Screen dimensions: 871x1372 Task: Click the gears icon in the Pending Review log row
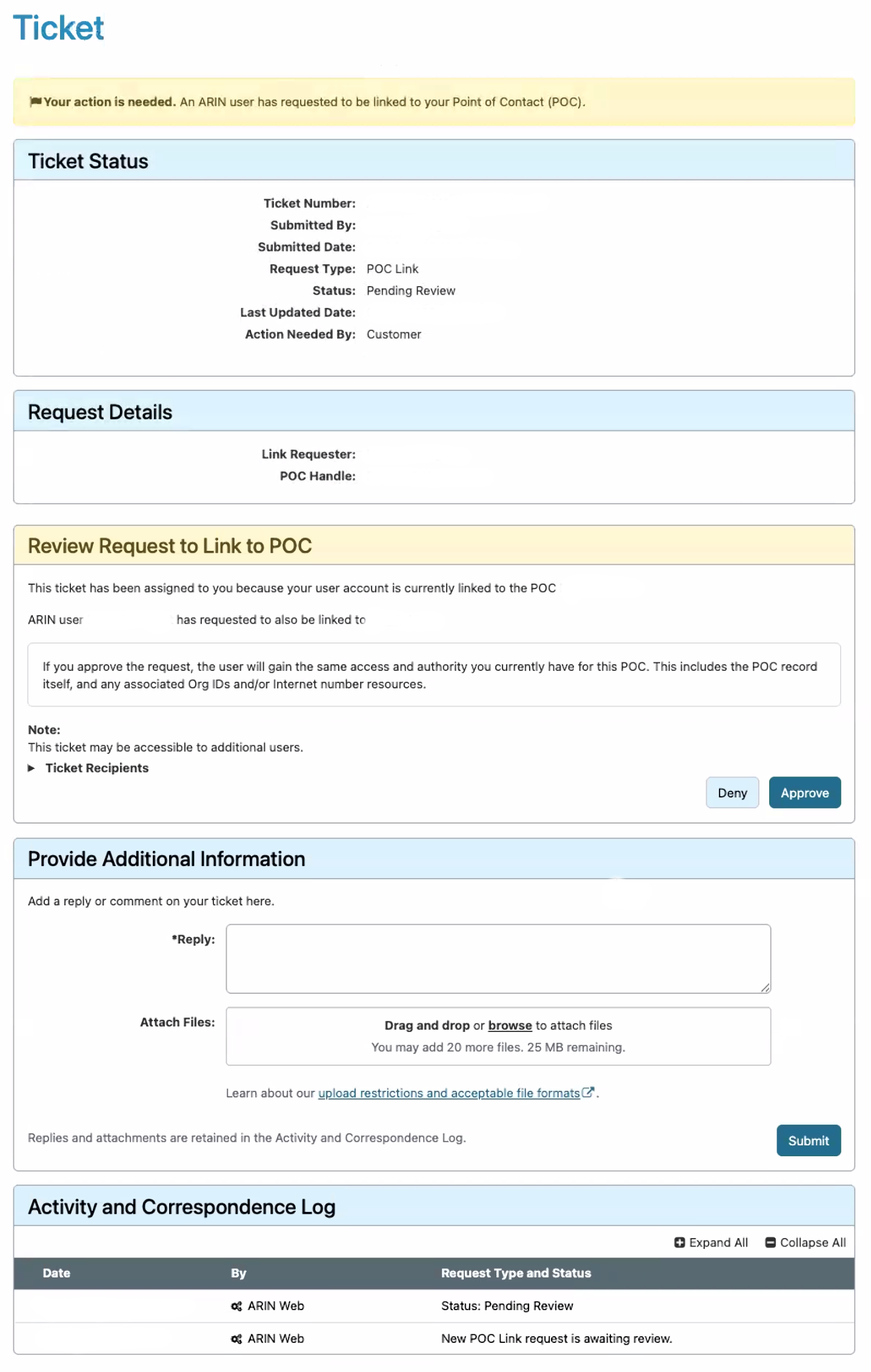[236, 1306]
